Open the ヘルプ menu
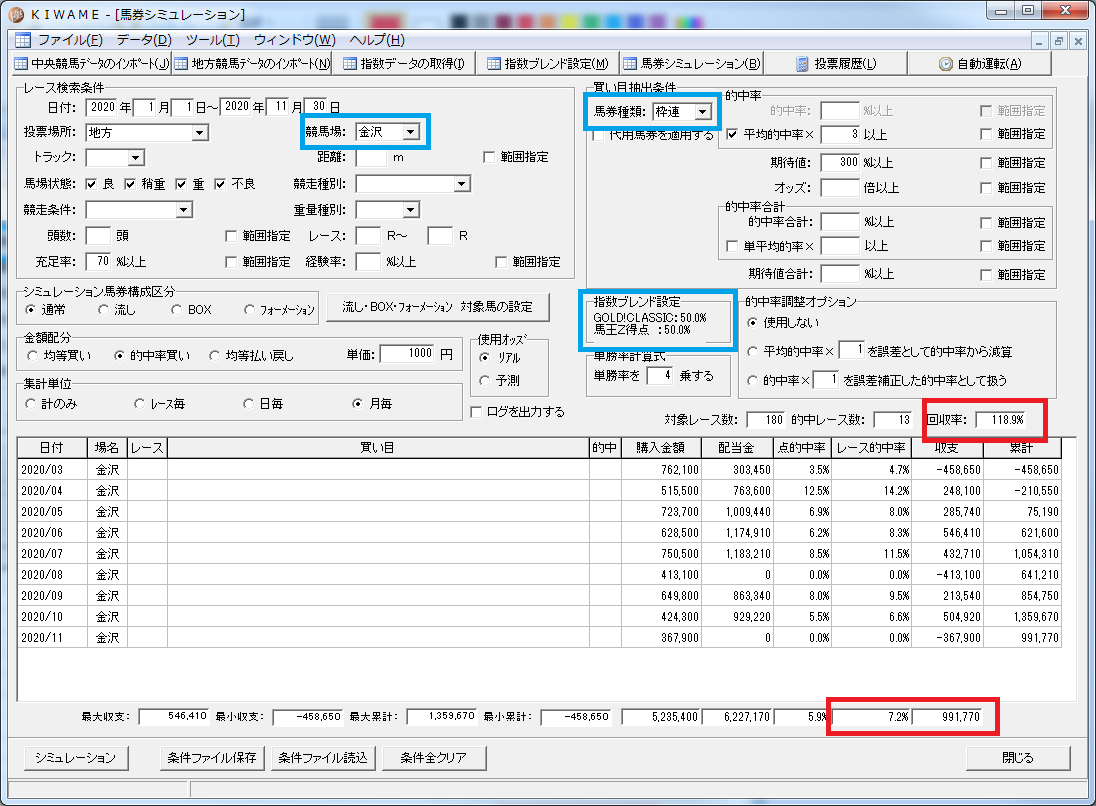The width and height of the screenshot is (1096, 806). pos(377,40)
